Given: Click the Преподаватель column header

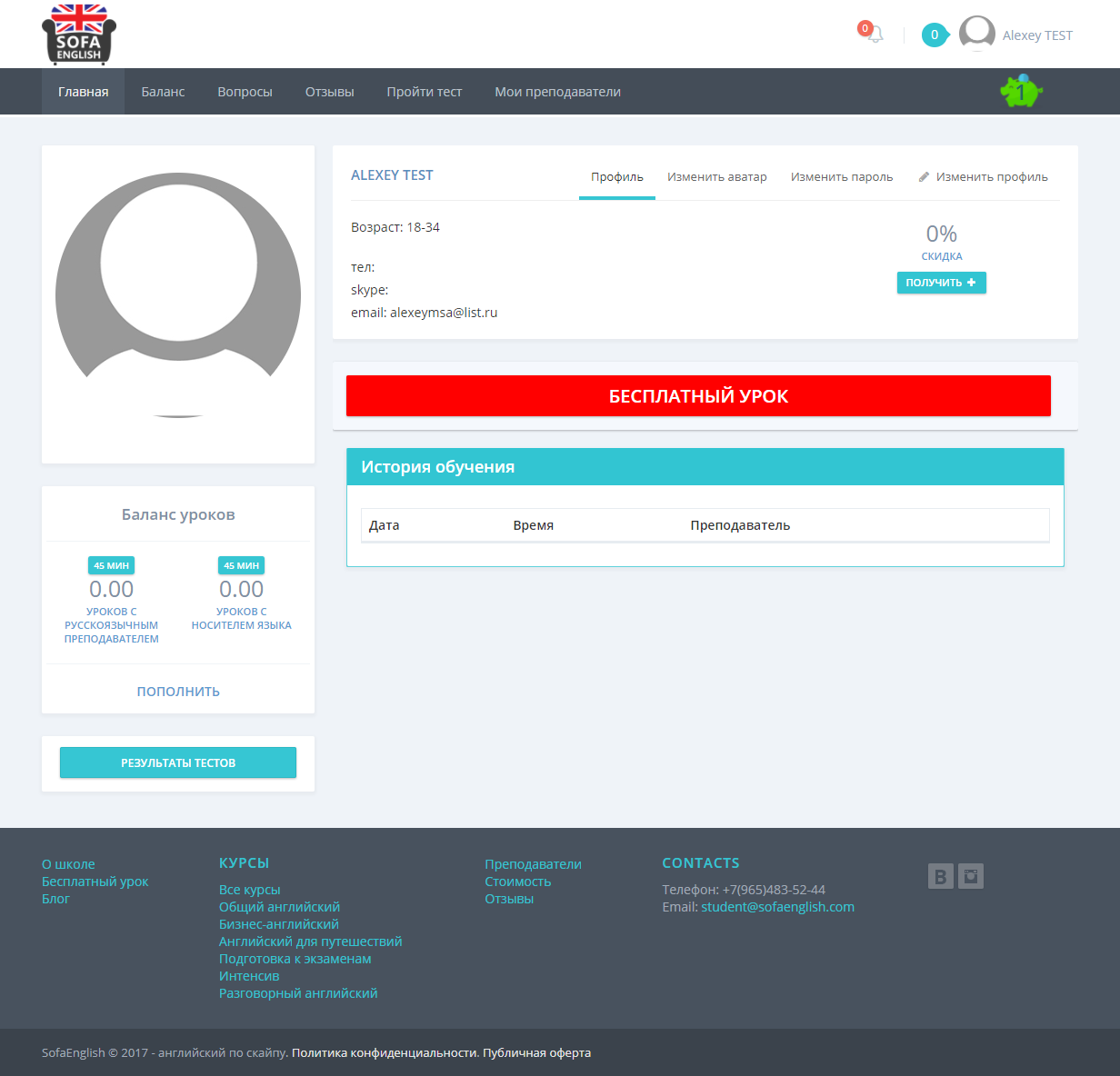Looking at the screenshot, I should click(740, 525).
